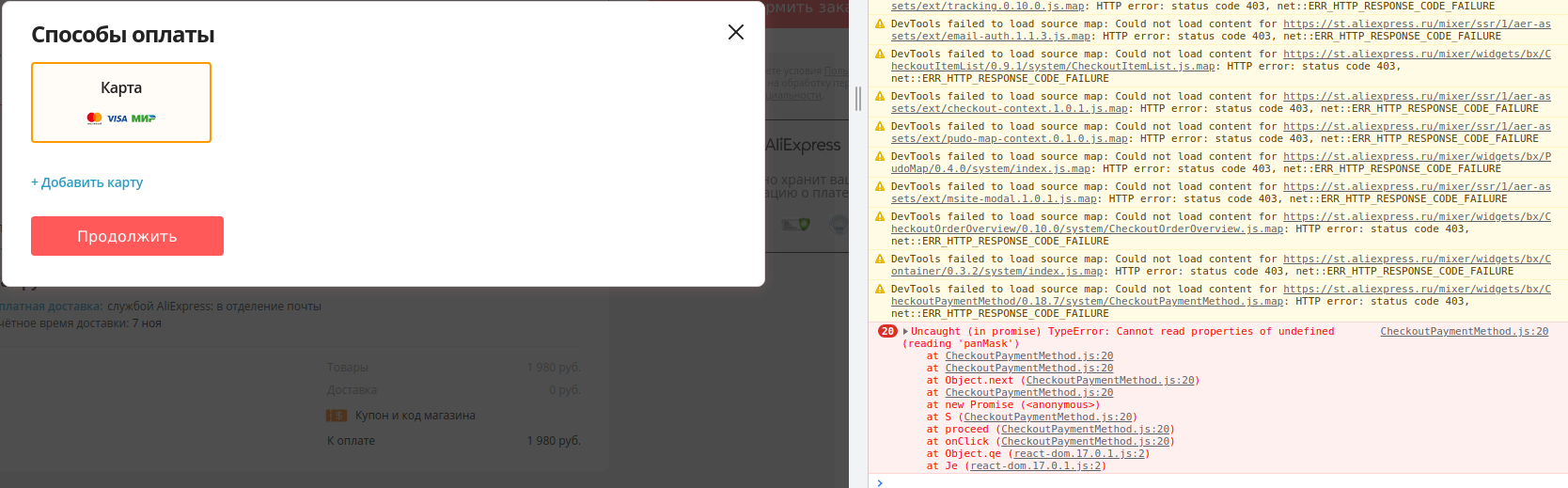Open the proceed stack frame link
Viewport: 1568px width, 488px height.
1086,430
